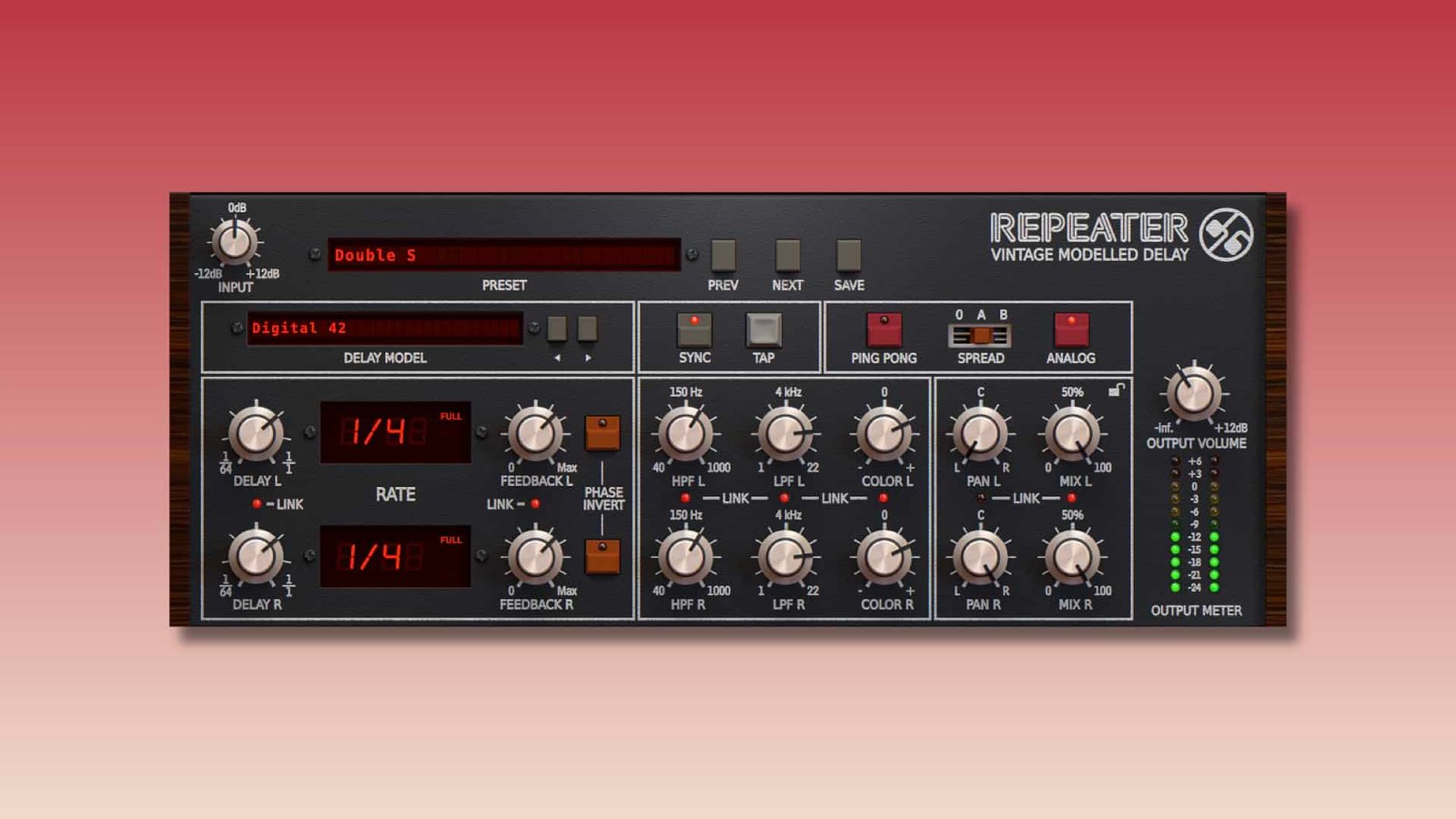Toggle the PING PONG button
This screenshot has width=1456, height=819.
click(884, 329)
